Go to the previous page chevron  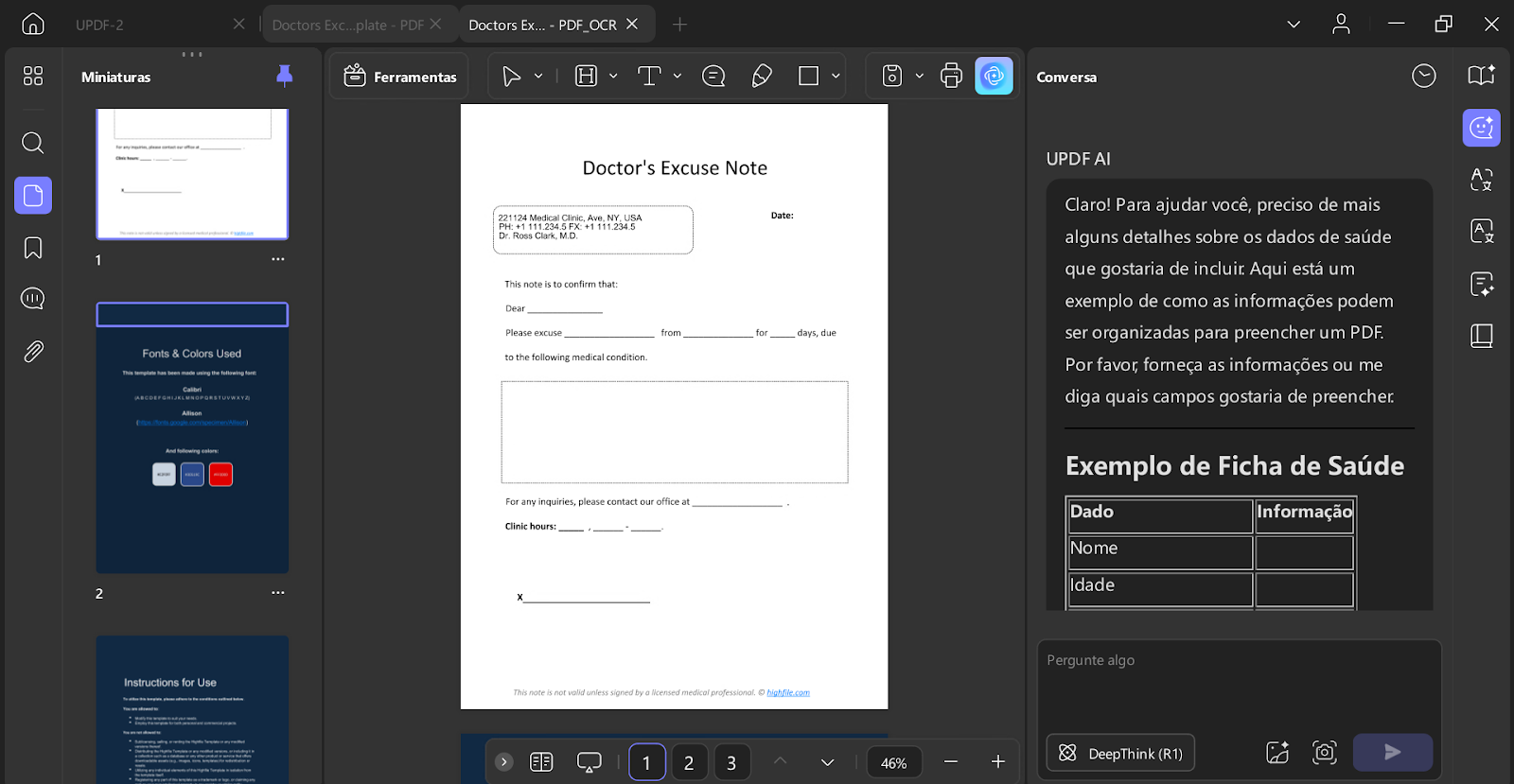[x=780, y=761]
